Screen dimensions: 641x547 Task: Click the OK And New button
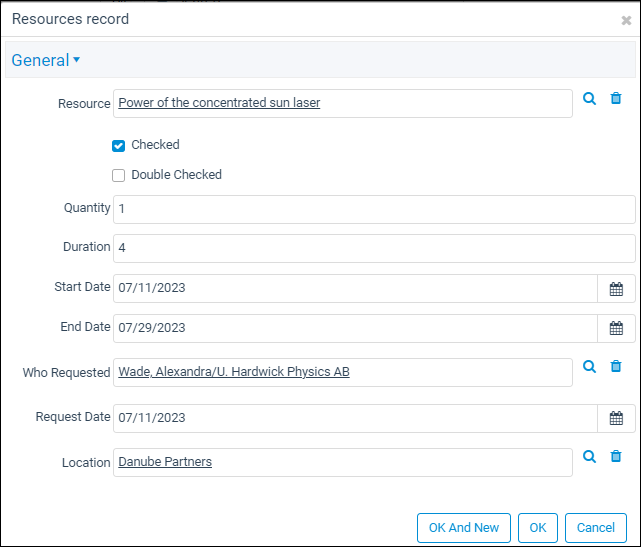click(x=464, y=528)
